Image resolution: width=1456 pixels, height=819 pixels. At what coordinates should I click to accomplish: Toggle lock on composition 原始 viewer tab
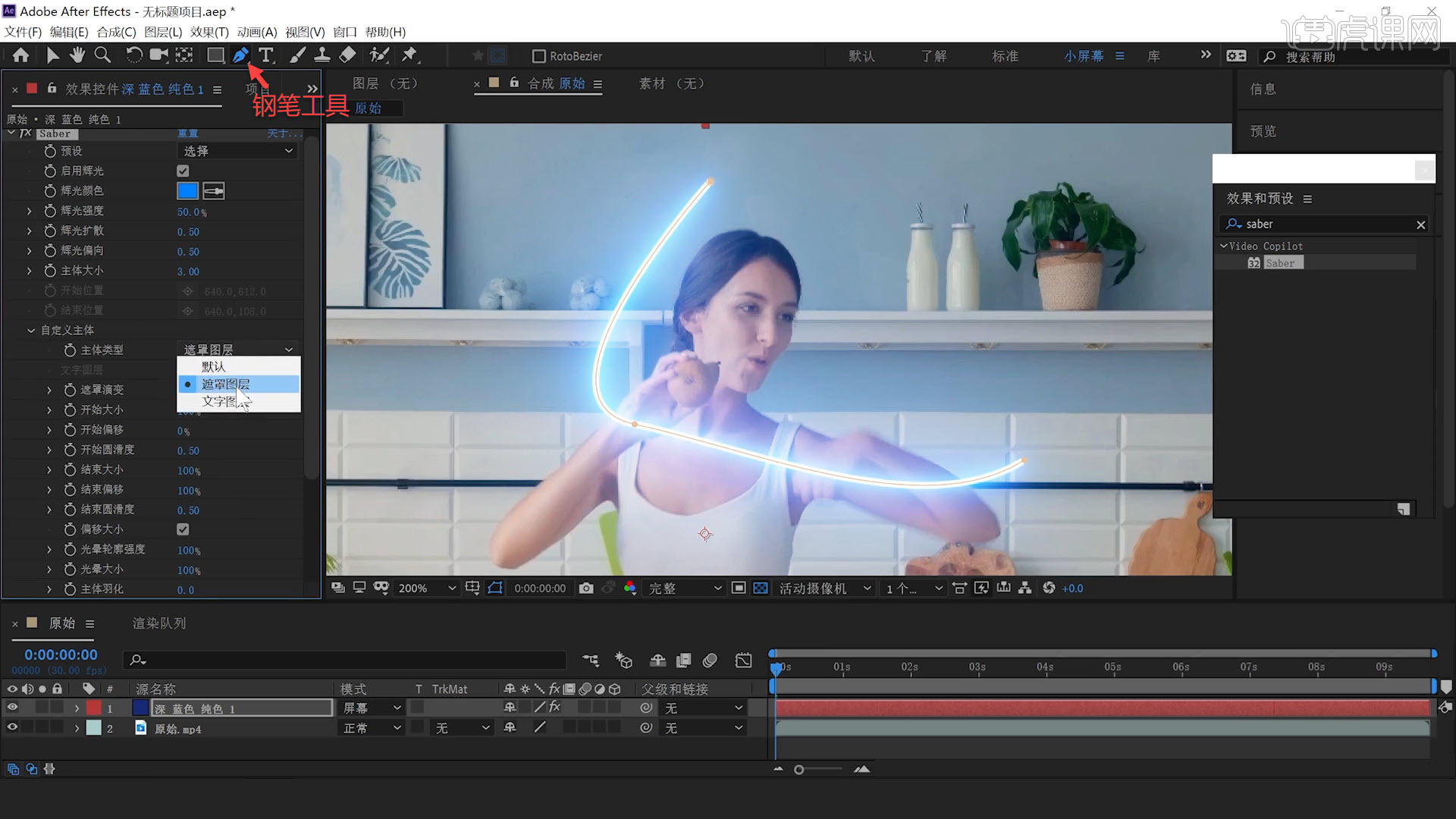[514, 83]
